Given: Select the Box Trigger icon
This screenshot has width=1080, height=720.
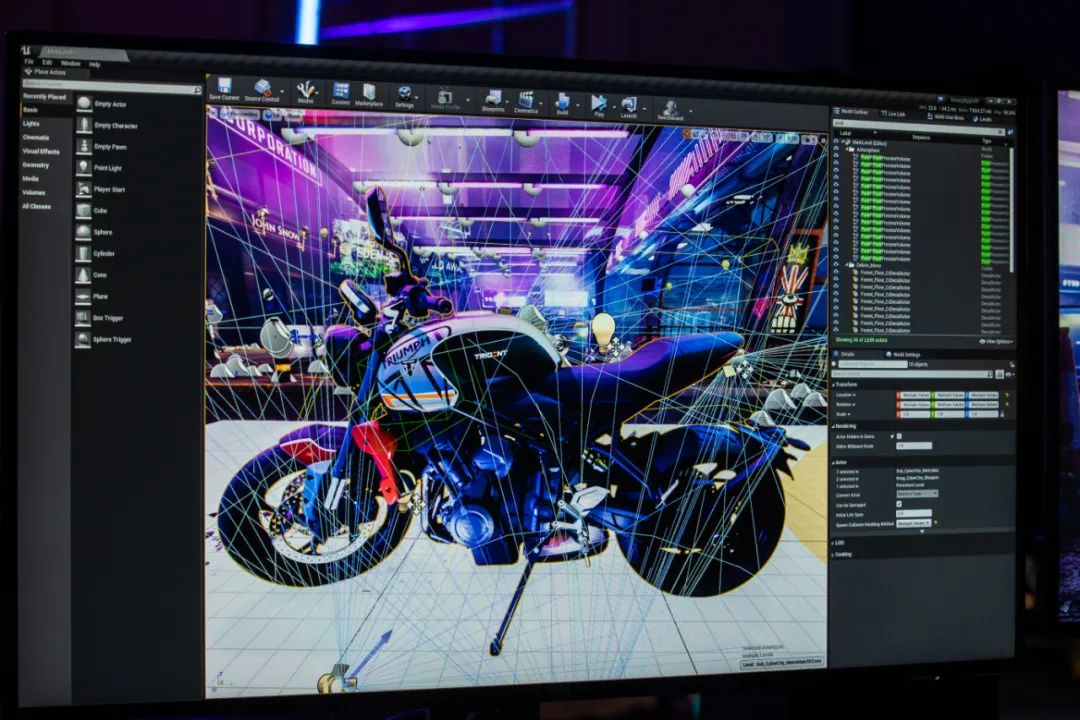Looking at the screenshot, I should (83, 318).
